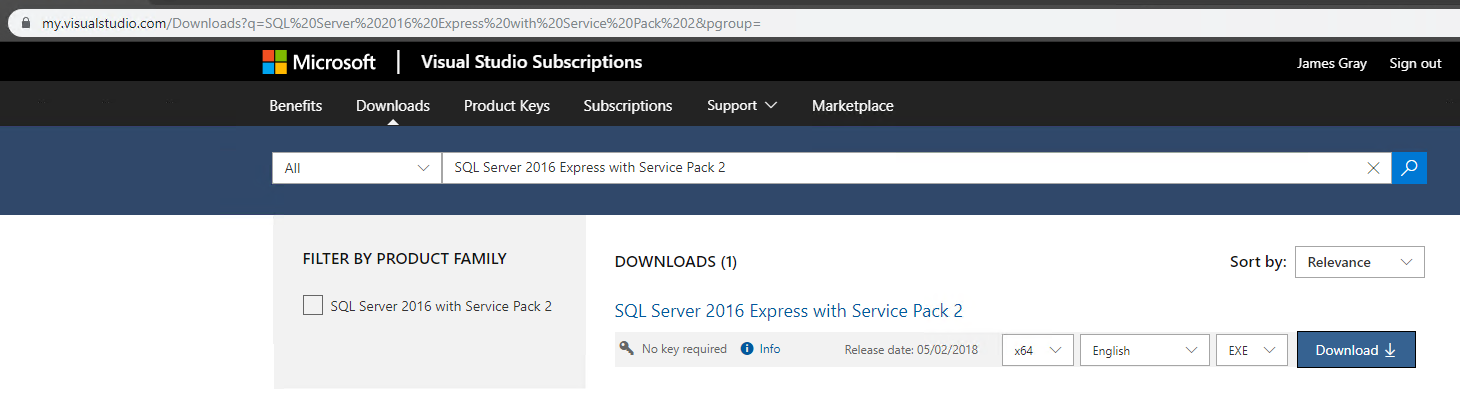Screen dimensions: 1460x398
Task: Click the lock icon in address bar
Action: (26, 23)
